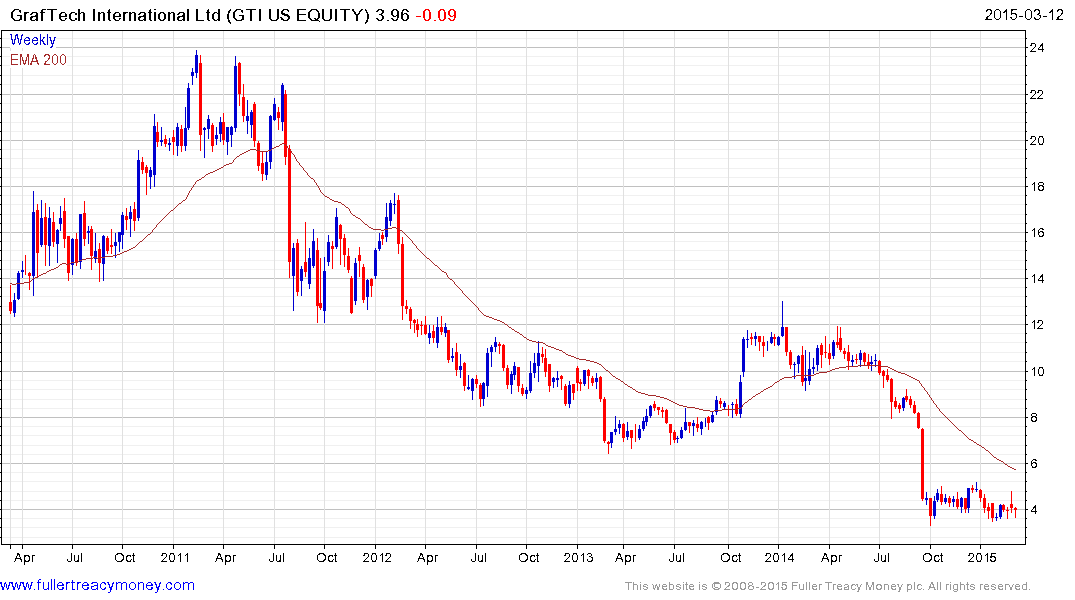
Task: Click the 2012 year label on time axis
Action: (377, 557)
